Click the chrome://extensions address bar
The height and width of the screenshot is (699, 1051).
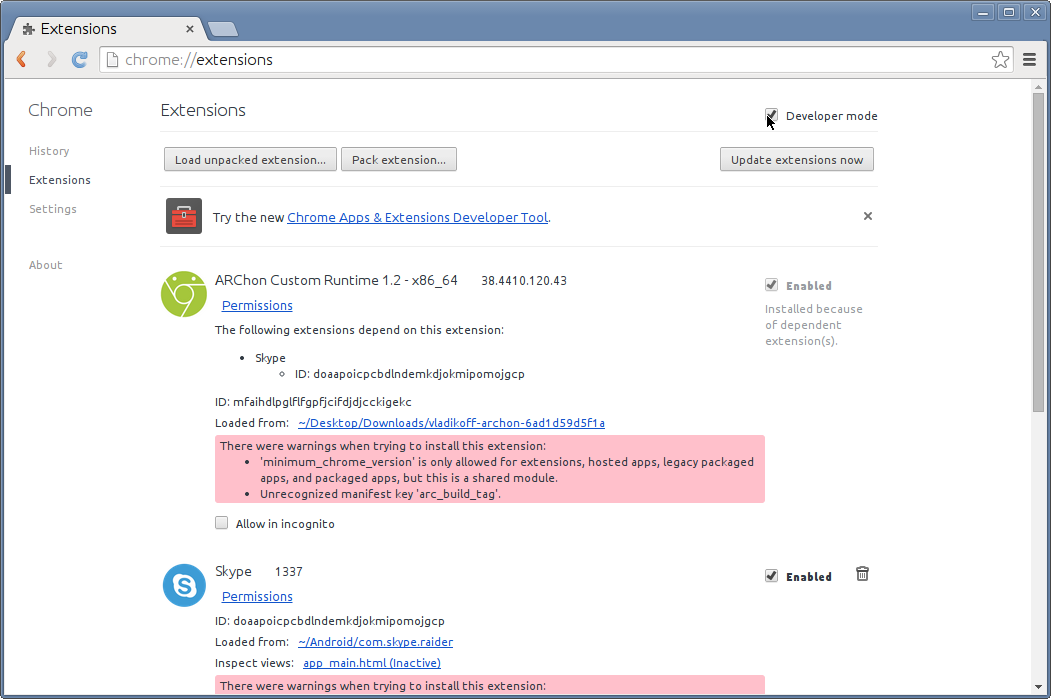pyautogui.click(x=556, y=60)
